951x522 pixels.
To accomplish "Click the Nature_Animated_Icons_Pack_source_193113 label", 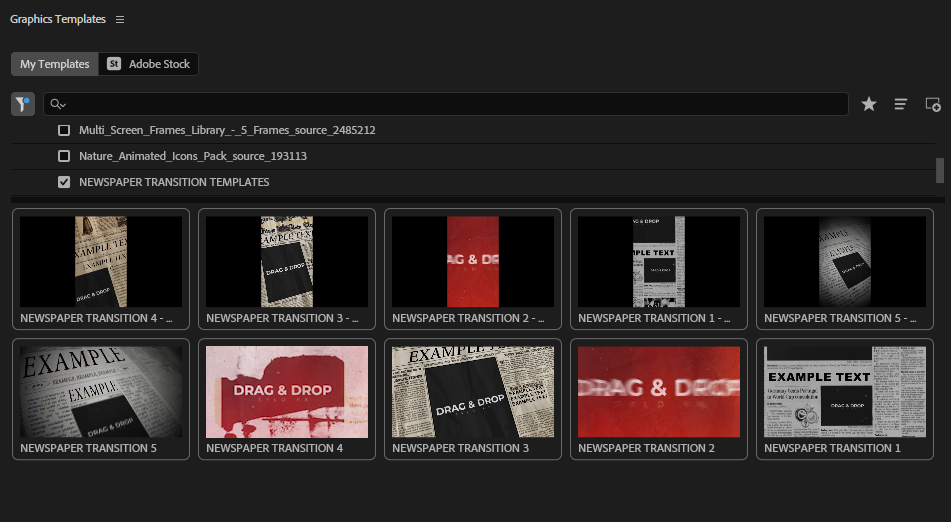I will 193,156.
